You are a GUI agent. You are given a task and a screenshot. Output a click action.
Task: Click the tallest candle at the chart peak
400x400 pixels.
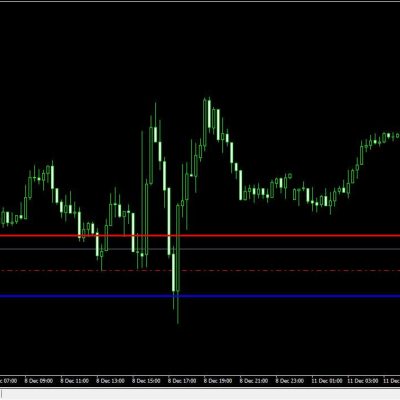pos(205,123)
